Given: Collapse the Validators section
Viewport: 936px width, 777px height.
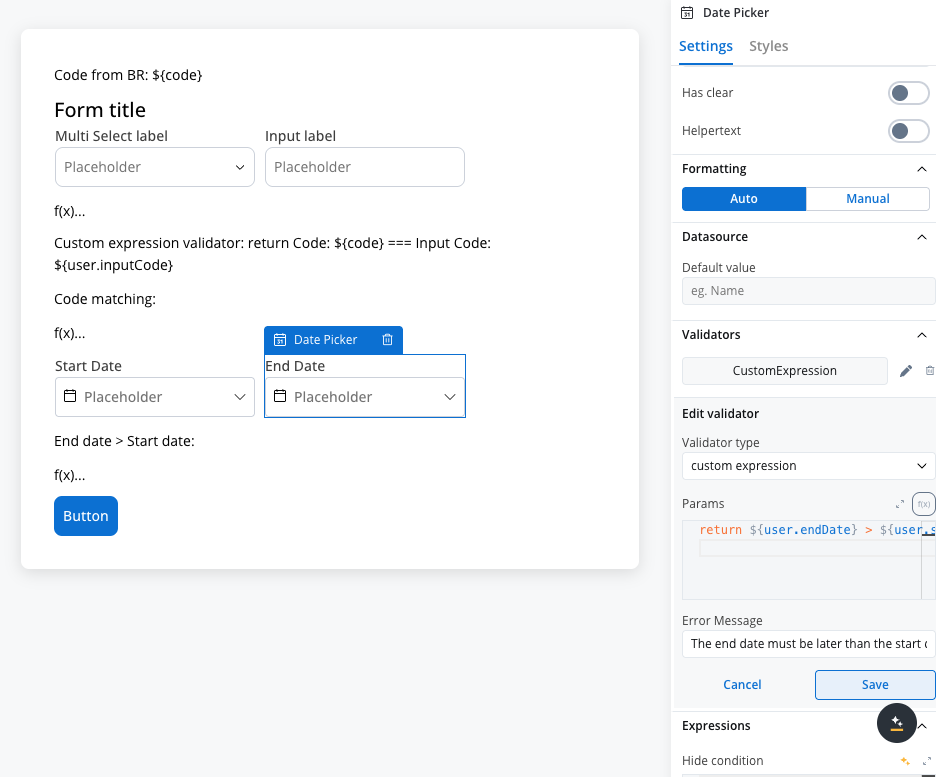Looking at the screenshot, I should tap(922, 335).
